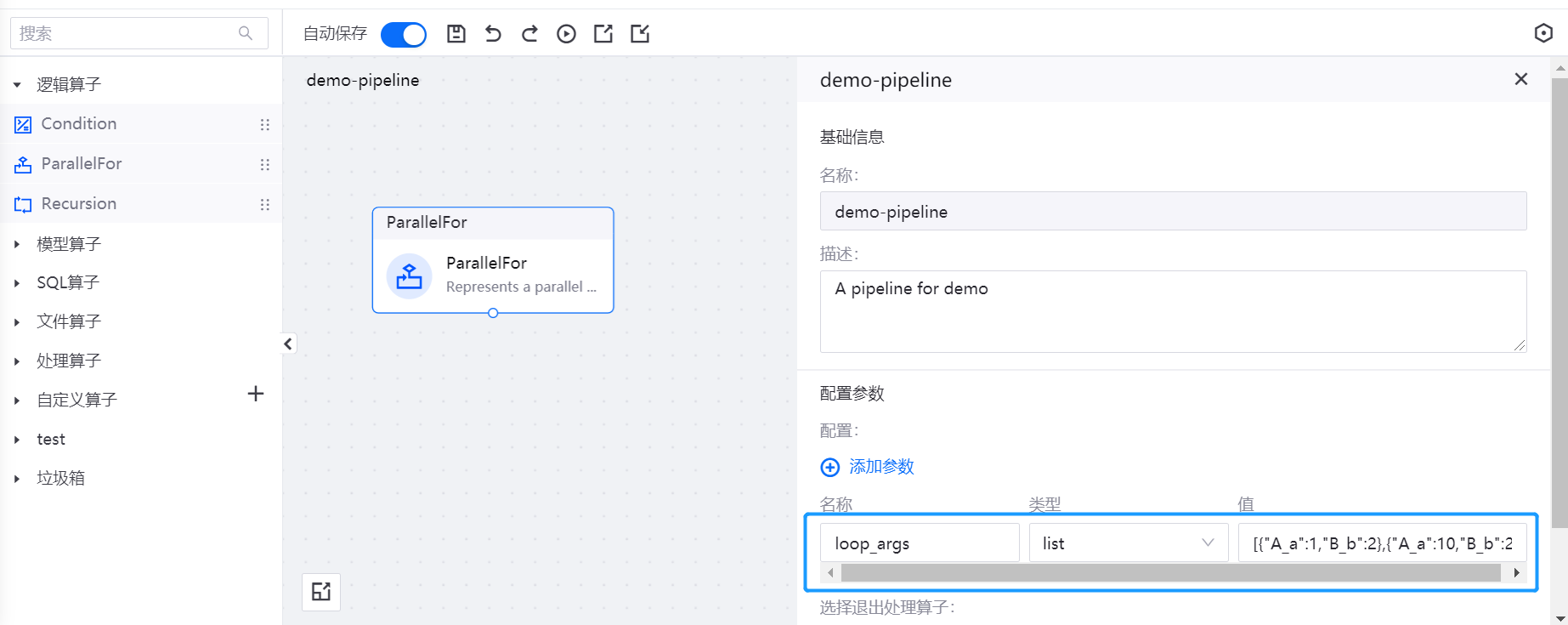
Task: Undo the last canvas action
Action: [493, 34]
